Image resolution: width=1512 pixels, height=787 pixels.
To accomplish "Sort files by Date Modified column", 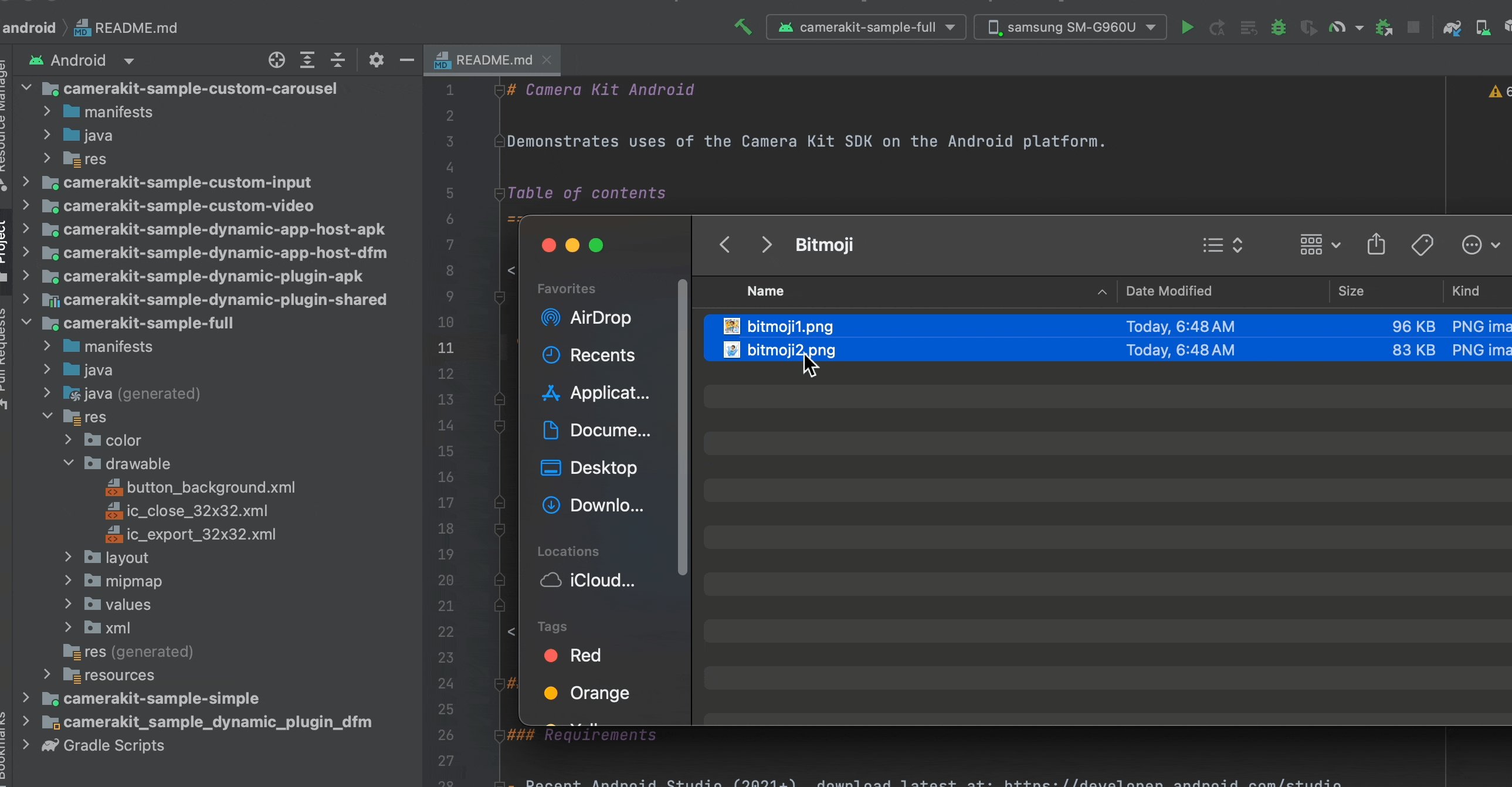I will pyautogui.click(x=1168, y=291).
